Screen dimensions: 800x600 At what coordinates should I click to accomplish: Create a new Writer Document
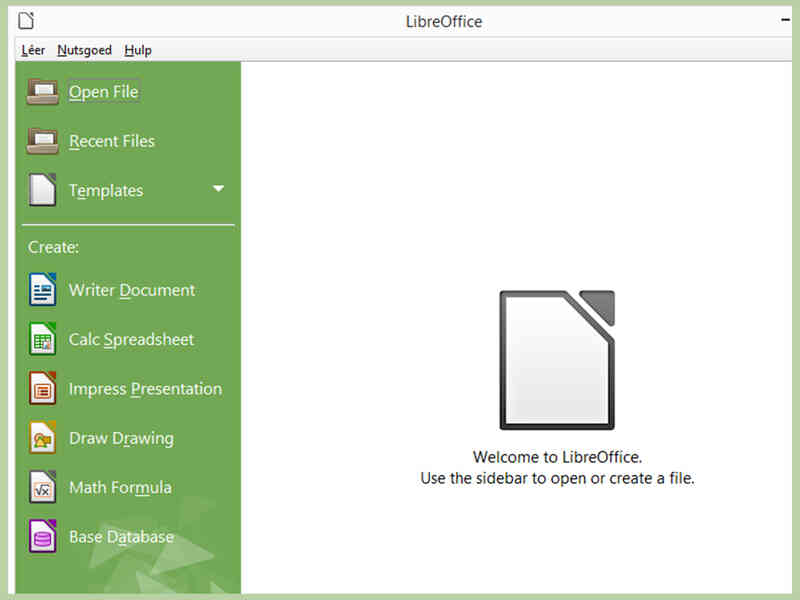[132, 290]
